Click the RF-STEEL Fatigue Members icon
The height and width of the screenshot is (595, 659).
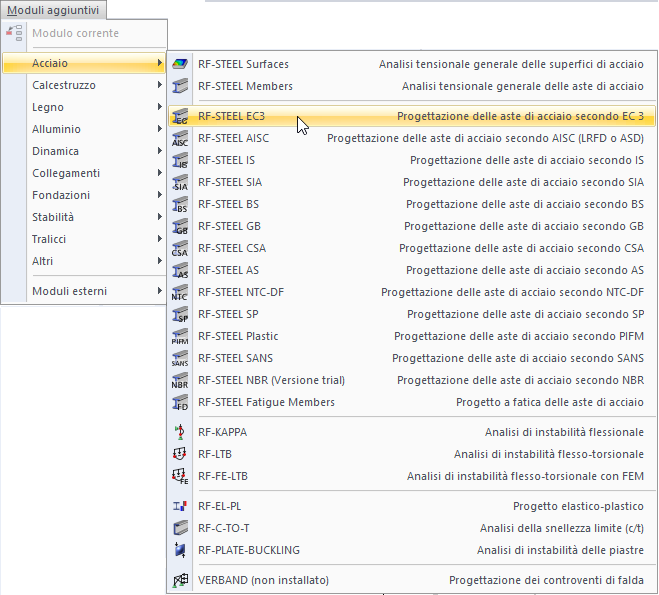(180, 402)
